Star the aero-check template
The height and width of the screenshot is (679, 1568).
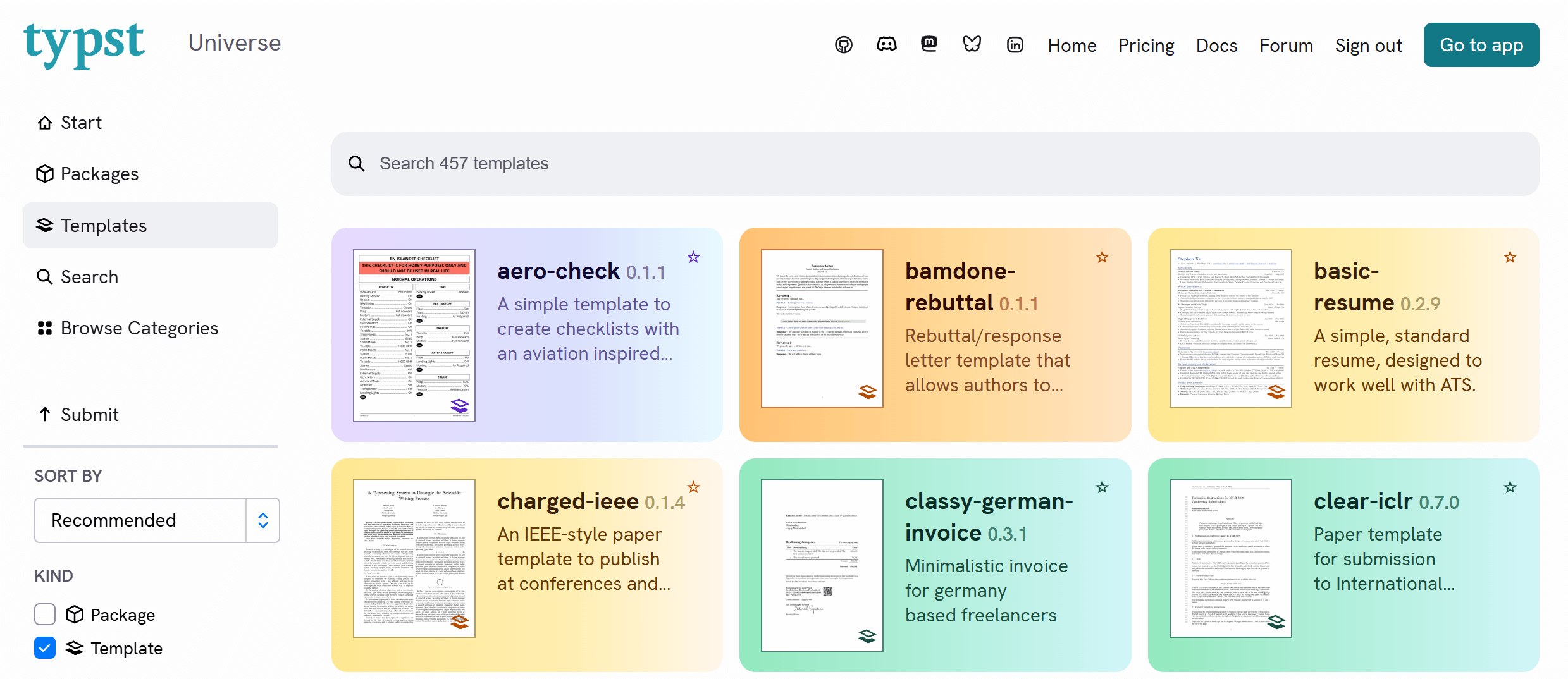(693, 257)
